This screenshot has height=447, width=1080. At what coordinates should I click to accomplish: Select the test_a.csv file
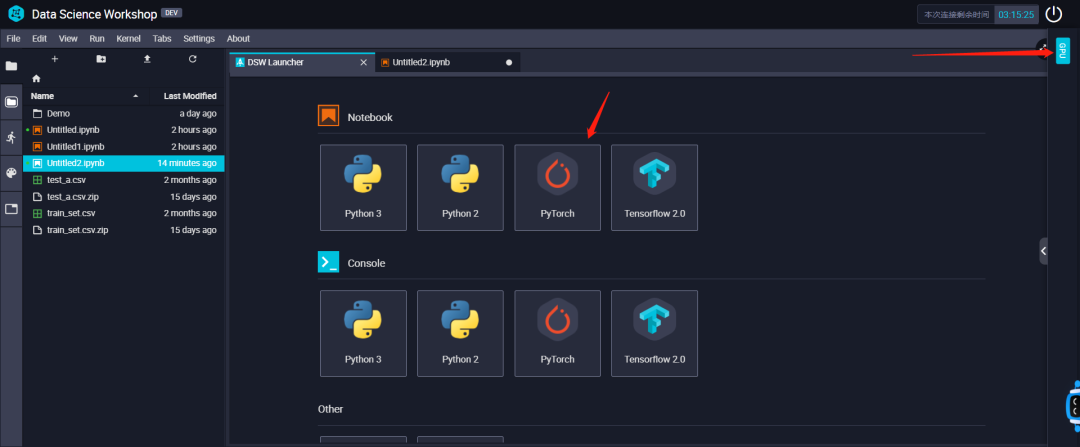click(x=124, y=180)
